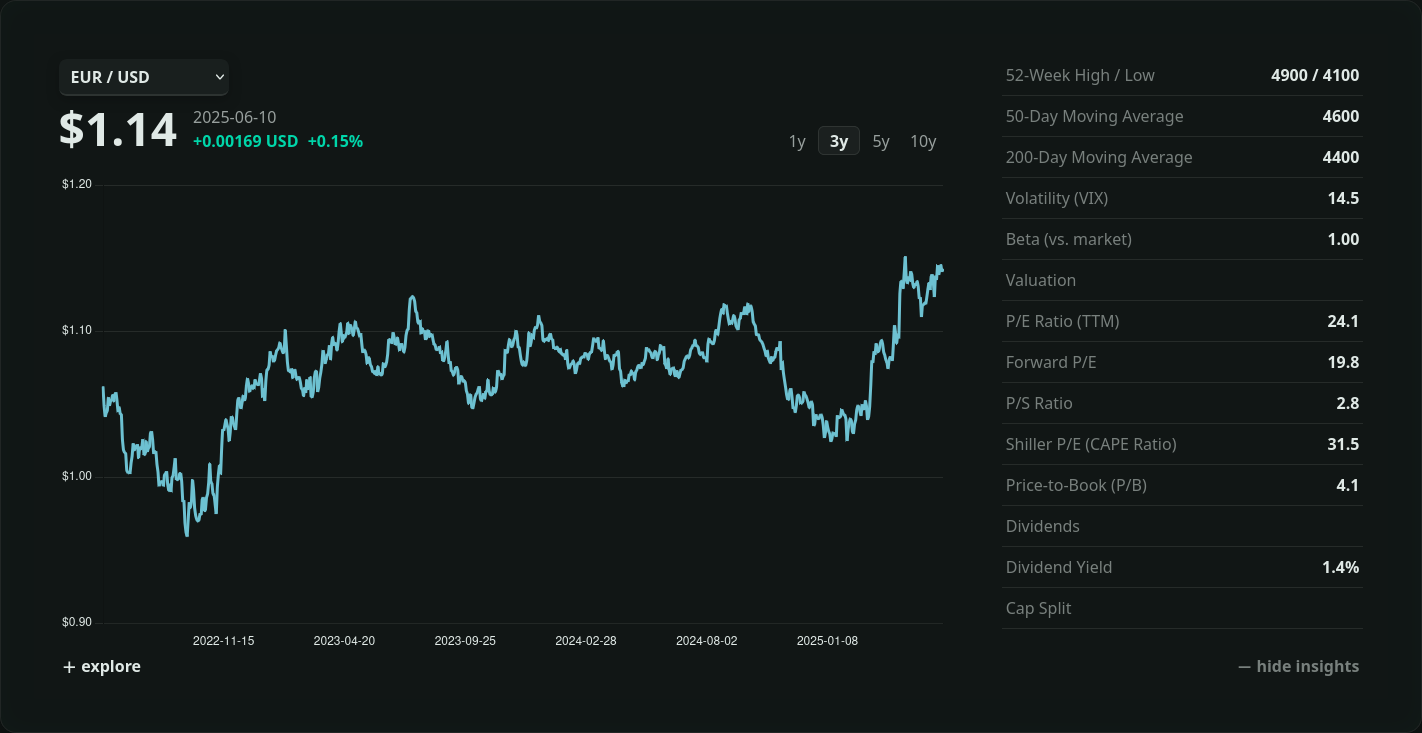Click the 2023-09-25 date axis label

click(465, 641)
